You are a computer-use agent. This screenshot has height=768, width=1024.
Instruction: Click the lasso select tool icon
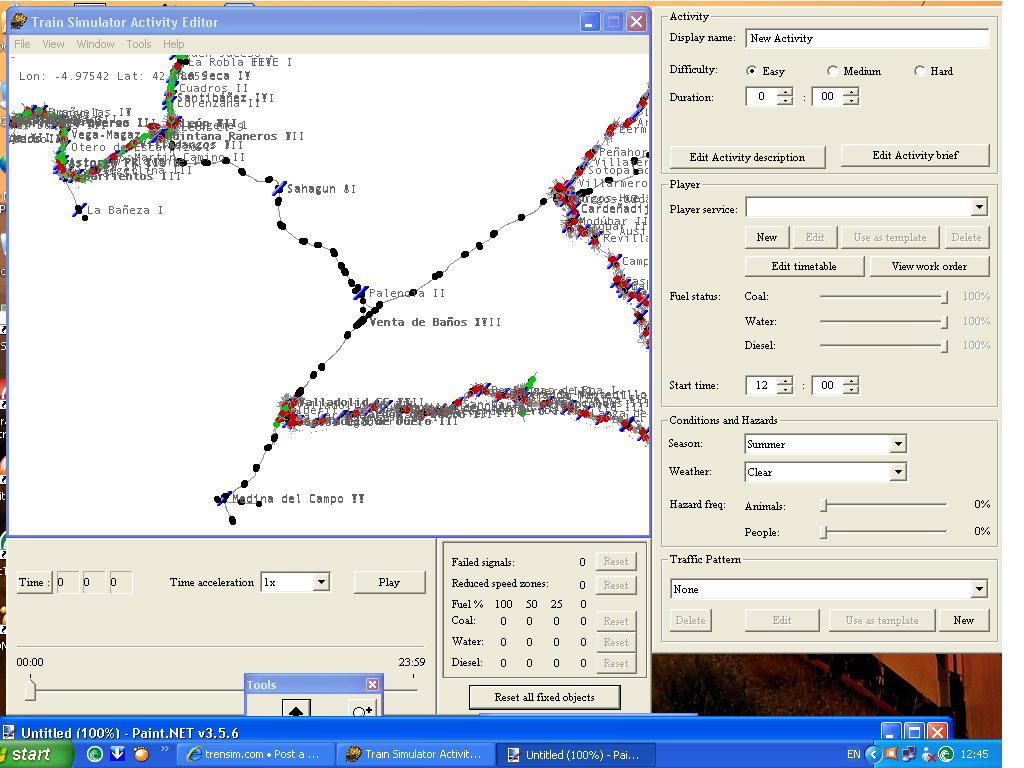(361, 708)
